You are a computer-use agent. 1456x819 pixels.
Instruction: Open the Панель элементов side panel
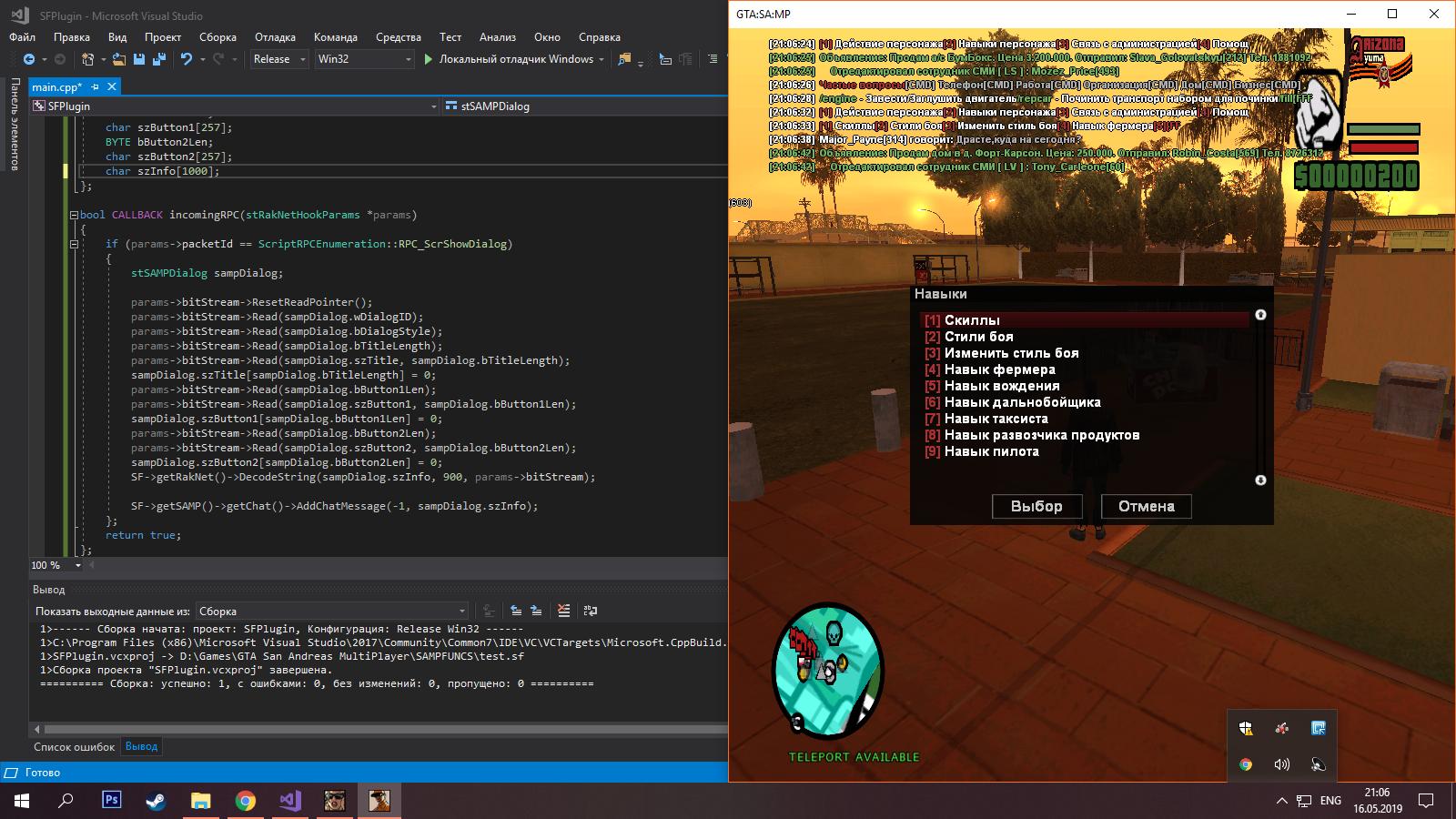[x=15, y=124]
